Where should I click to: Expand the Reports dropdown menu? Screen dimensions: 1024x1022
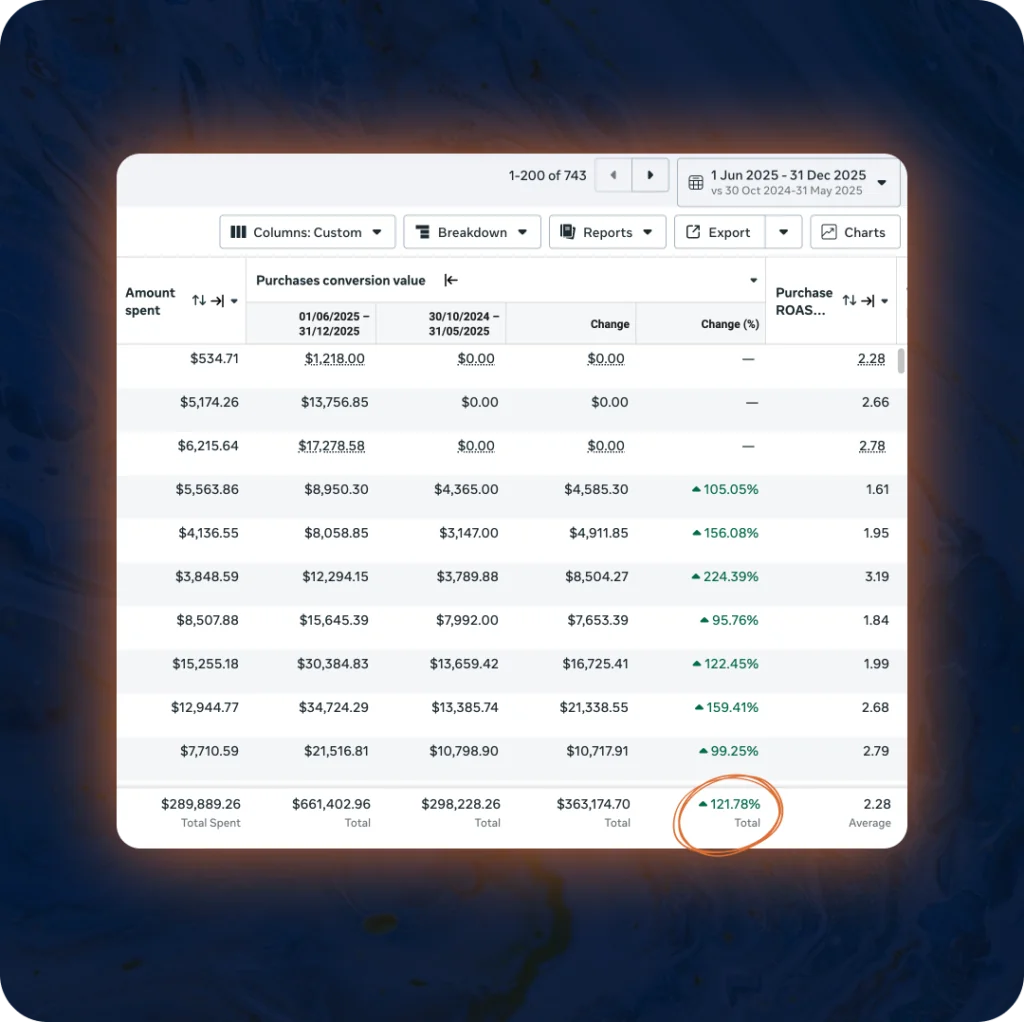point(607,232)
